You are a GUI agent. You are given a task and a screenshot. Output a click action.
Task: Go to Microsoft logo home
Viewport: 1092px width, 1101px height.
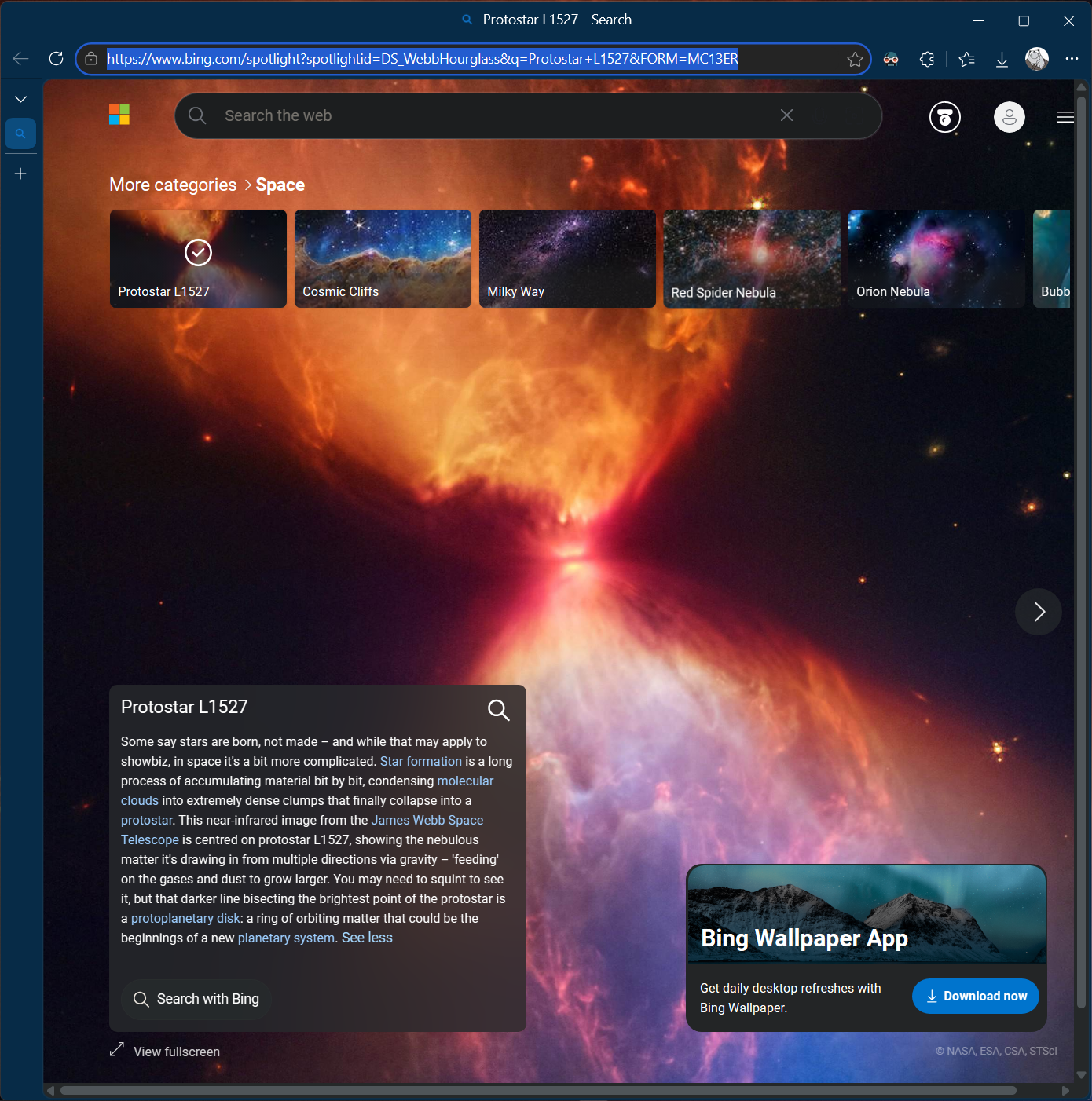point(119,115)
